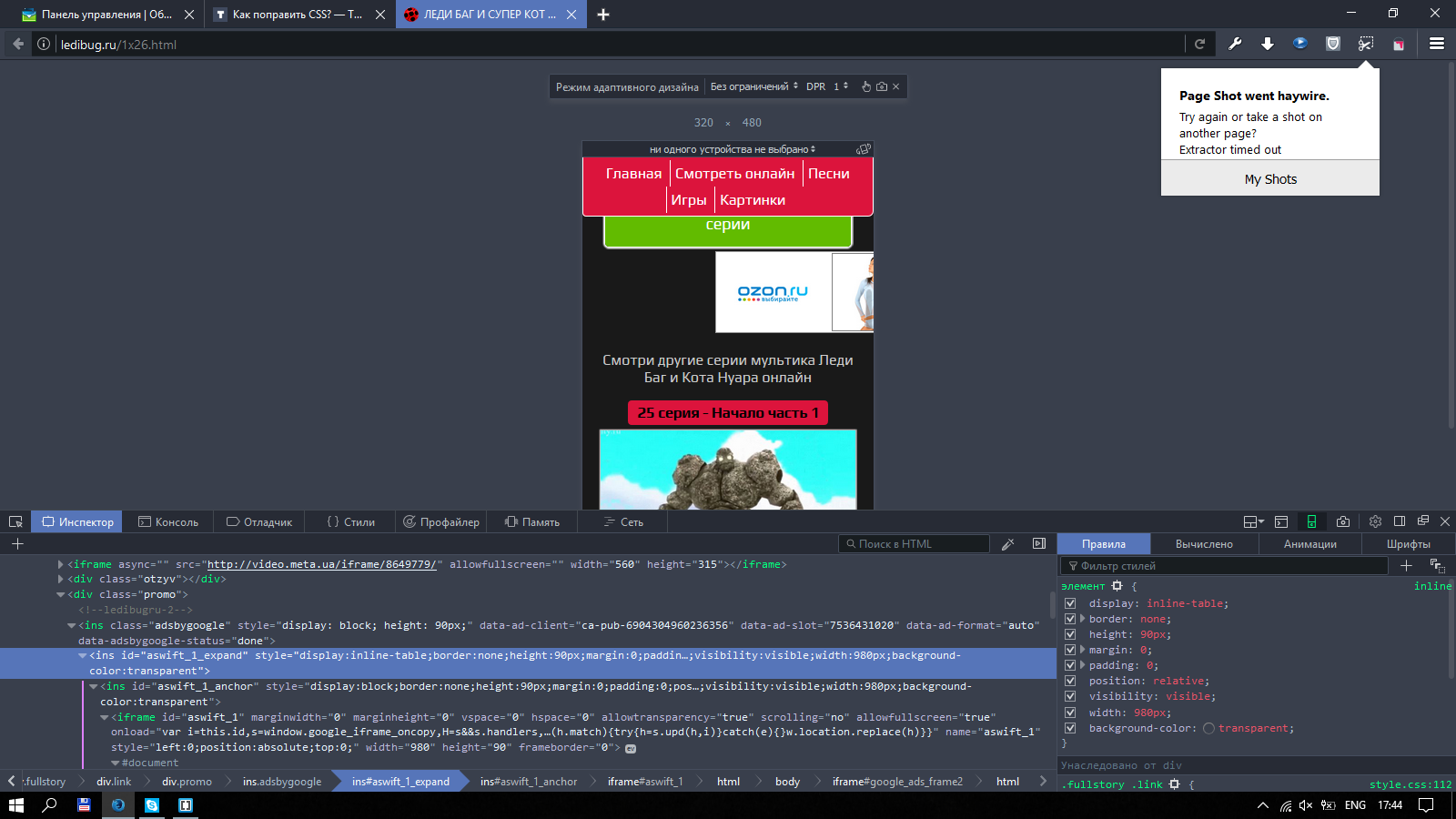Click the element picker icon in DevTools
Image resolution: width=1456 pixels, height=819 pixels.
pos(15,521)
